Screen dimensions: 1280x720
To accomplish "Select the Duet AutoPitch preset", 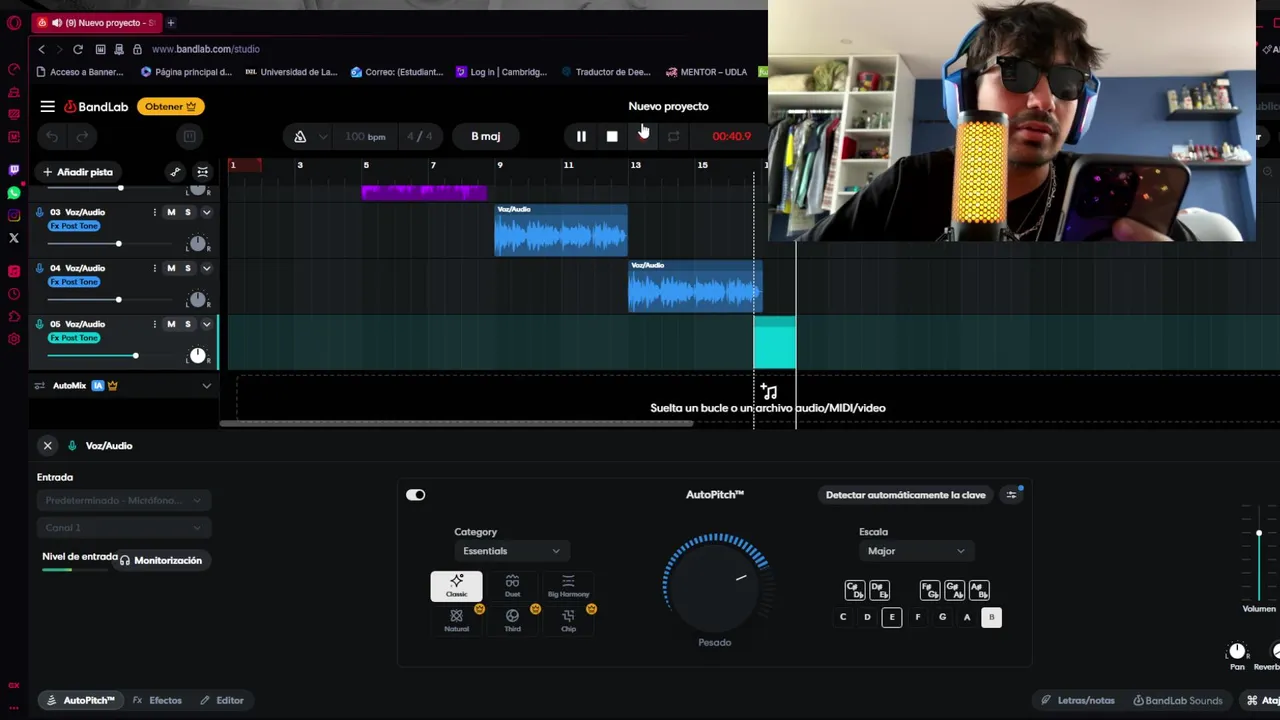I will point(512,586).
